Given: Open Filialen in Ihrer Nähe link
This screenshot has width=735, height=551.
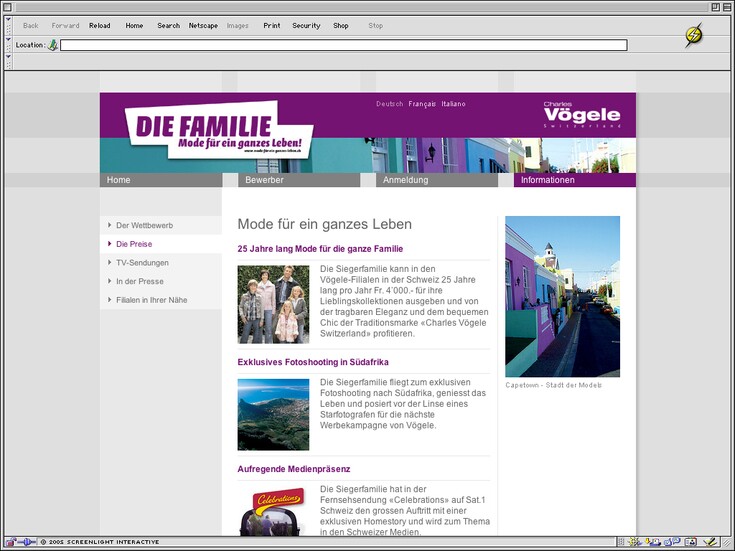Looking at the screenshot, I should tap(161, 300).
